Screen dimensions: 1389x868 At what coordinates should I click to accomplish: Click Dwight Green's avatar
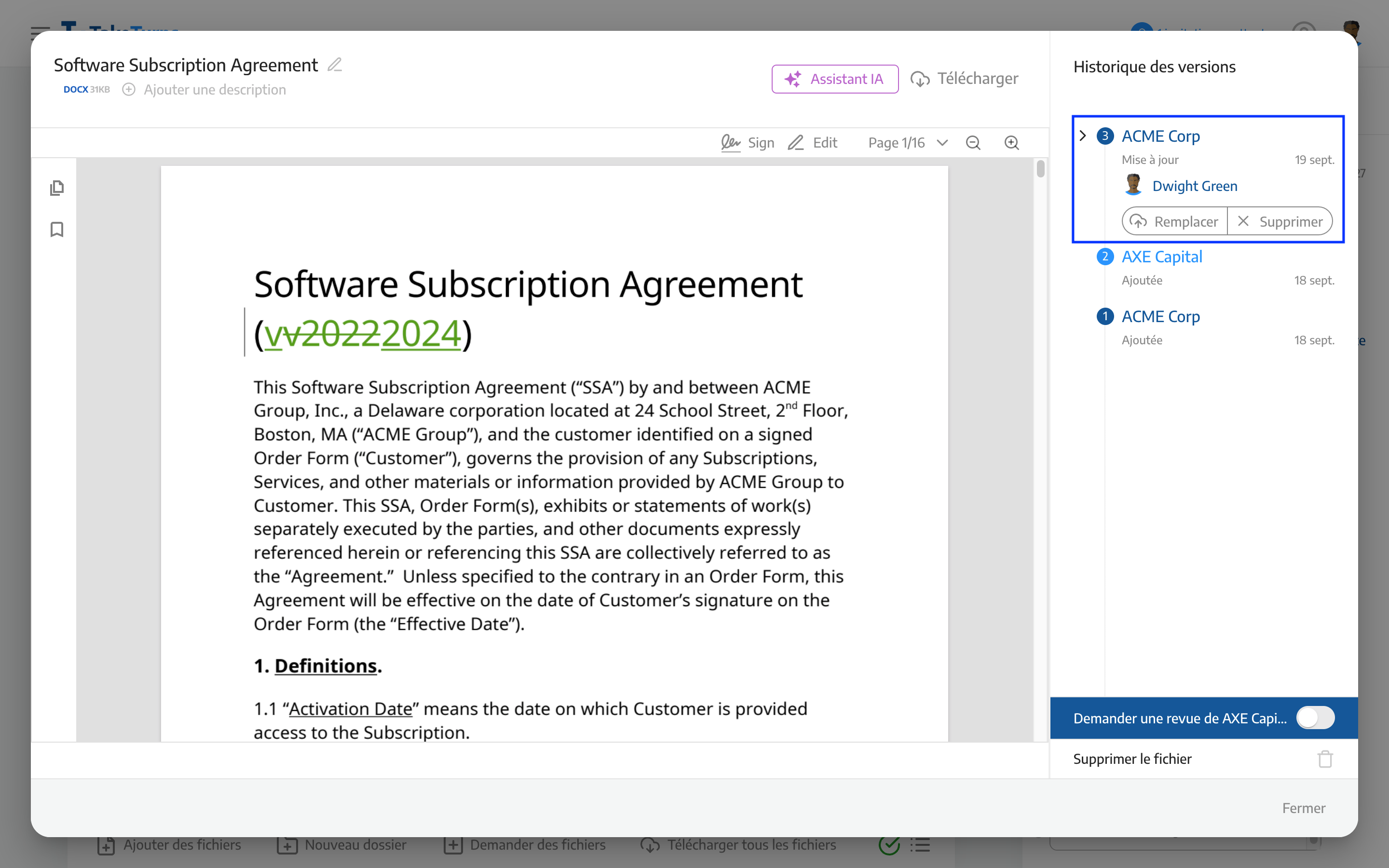tap(1133, 185)
